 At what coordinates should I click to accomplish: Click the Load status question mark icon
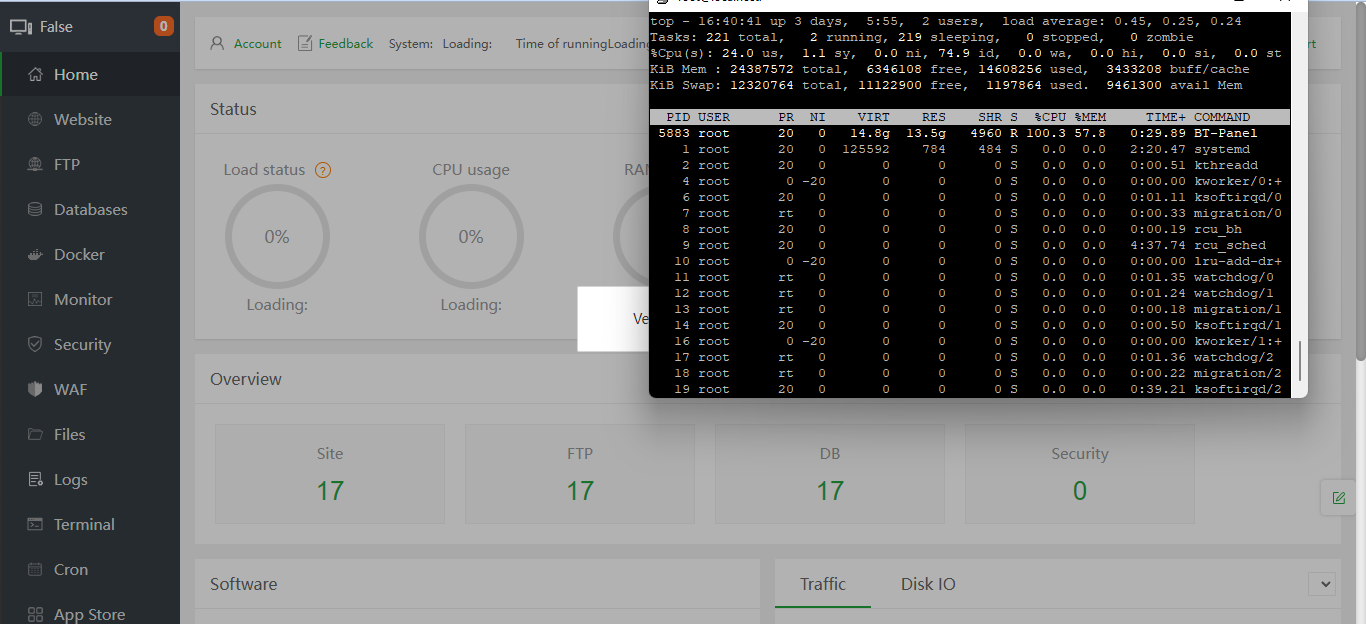(323, 170)
